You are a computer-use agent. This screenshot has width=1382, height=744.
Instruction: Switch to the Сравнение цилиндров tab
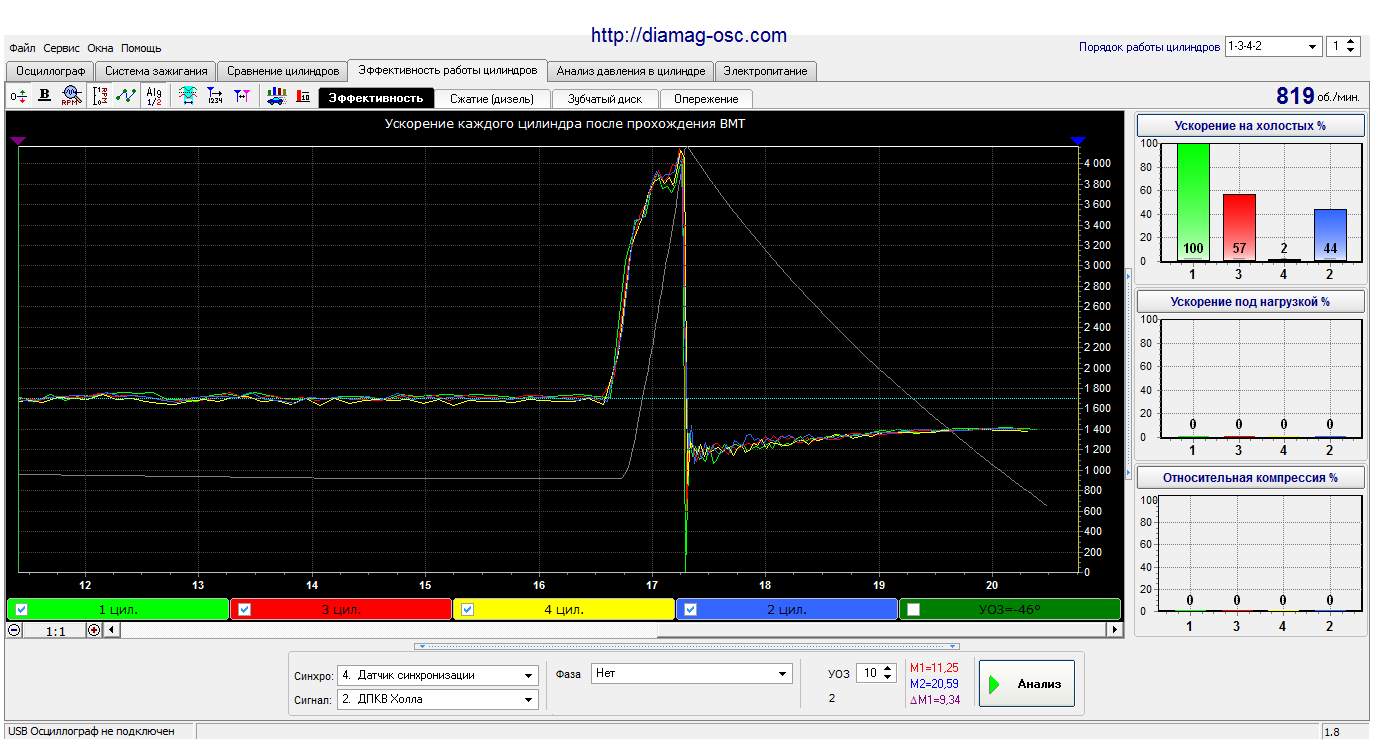point(283,71)
